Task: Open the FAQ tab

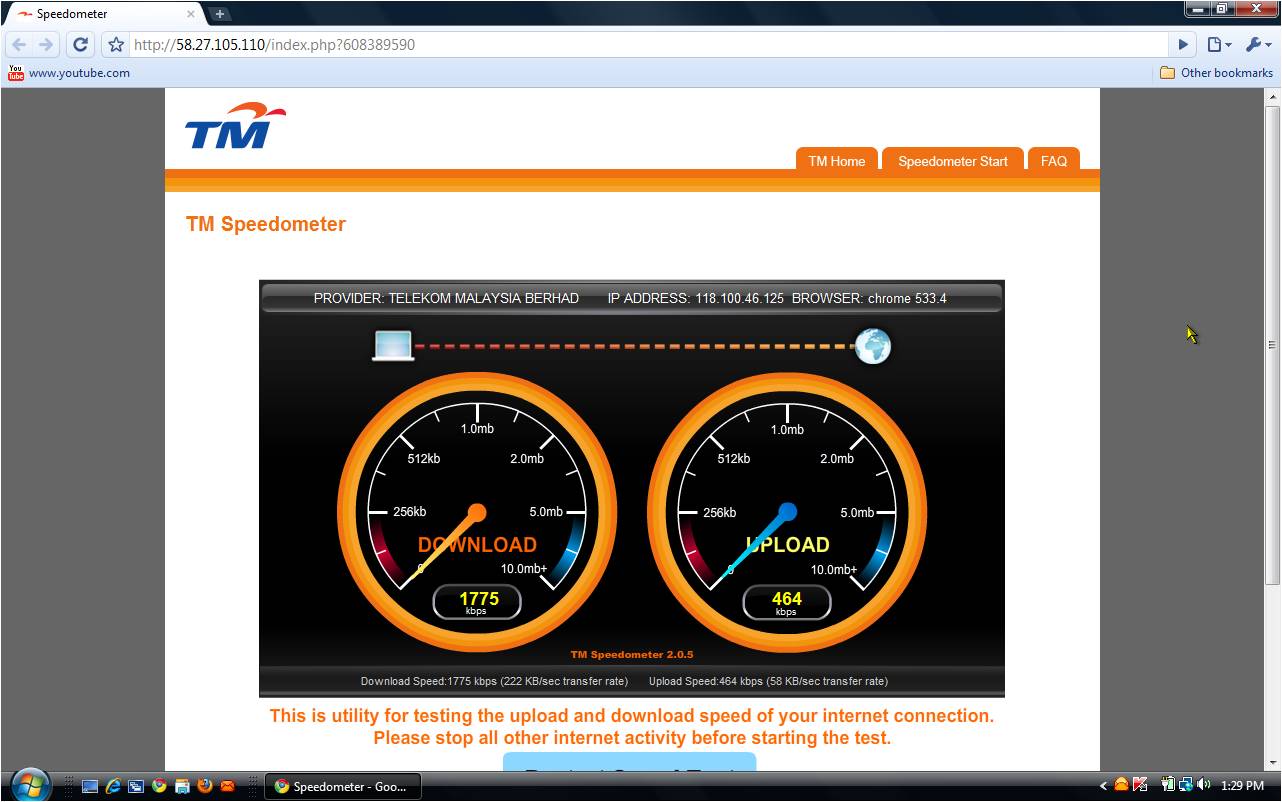Action: tap(1053, 160)
